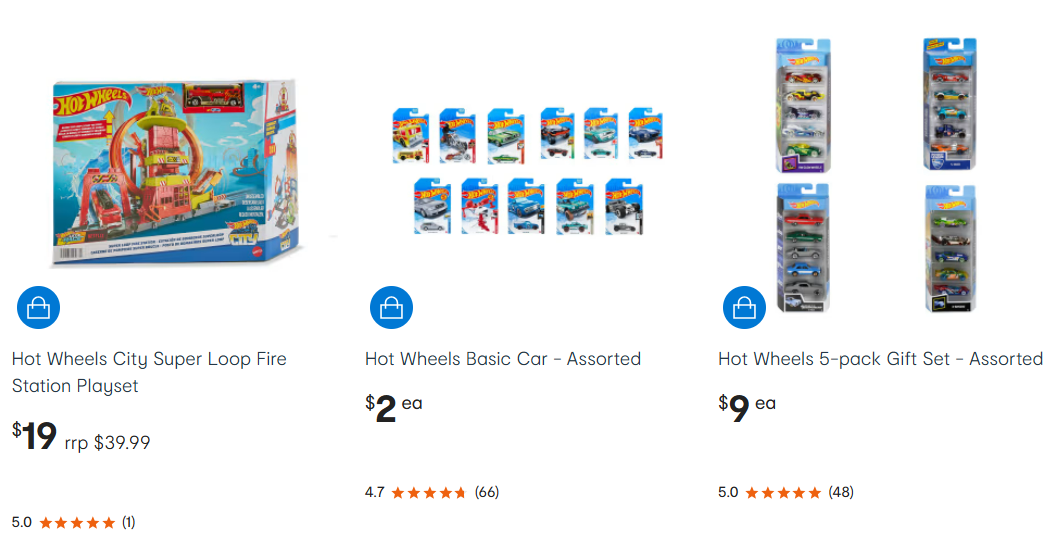
Task: Open the Hot Wheels 5-pack Gift Set title
Action: [x=880, y=359]
